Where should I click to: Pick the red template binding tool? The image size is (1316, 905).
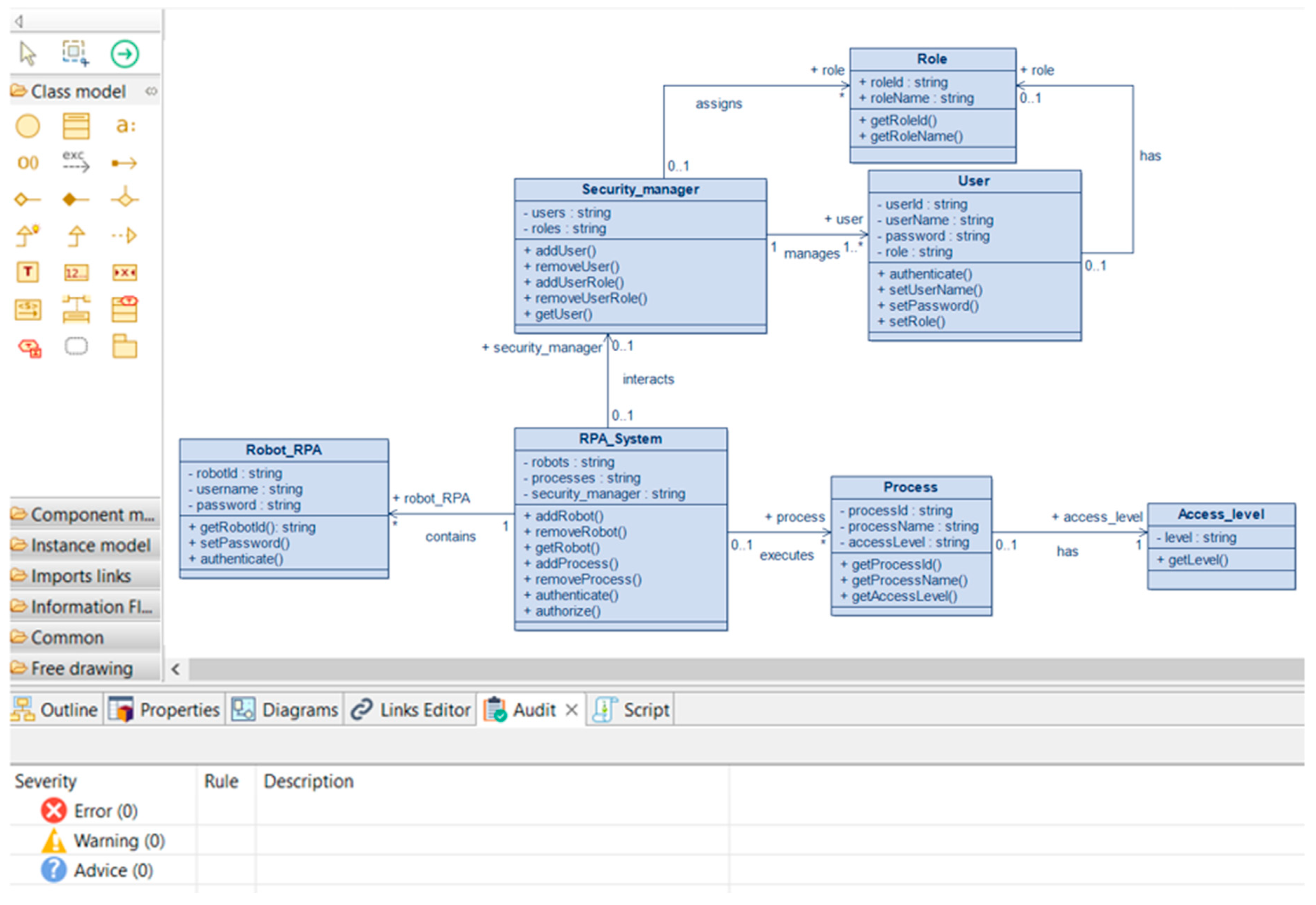(x=29, y=347)
